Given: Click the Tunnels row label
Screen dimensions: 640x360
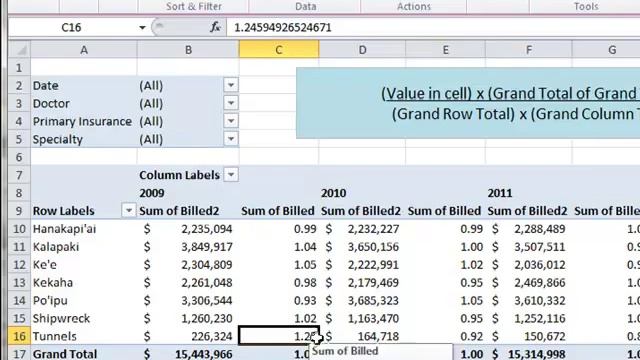Looking at the screenshot, I should (54, 336).
